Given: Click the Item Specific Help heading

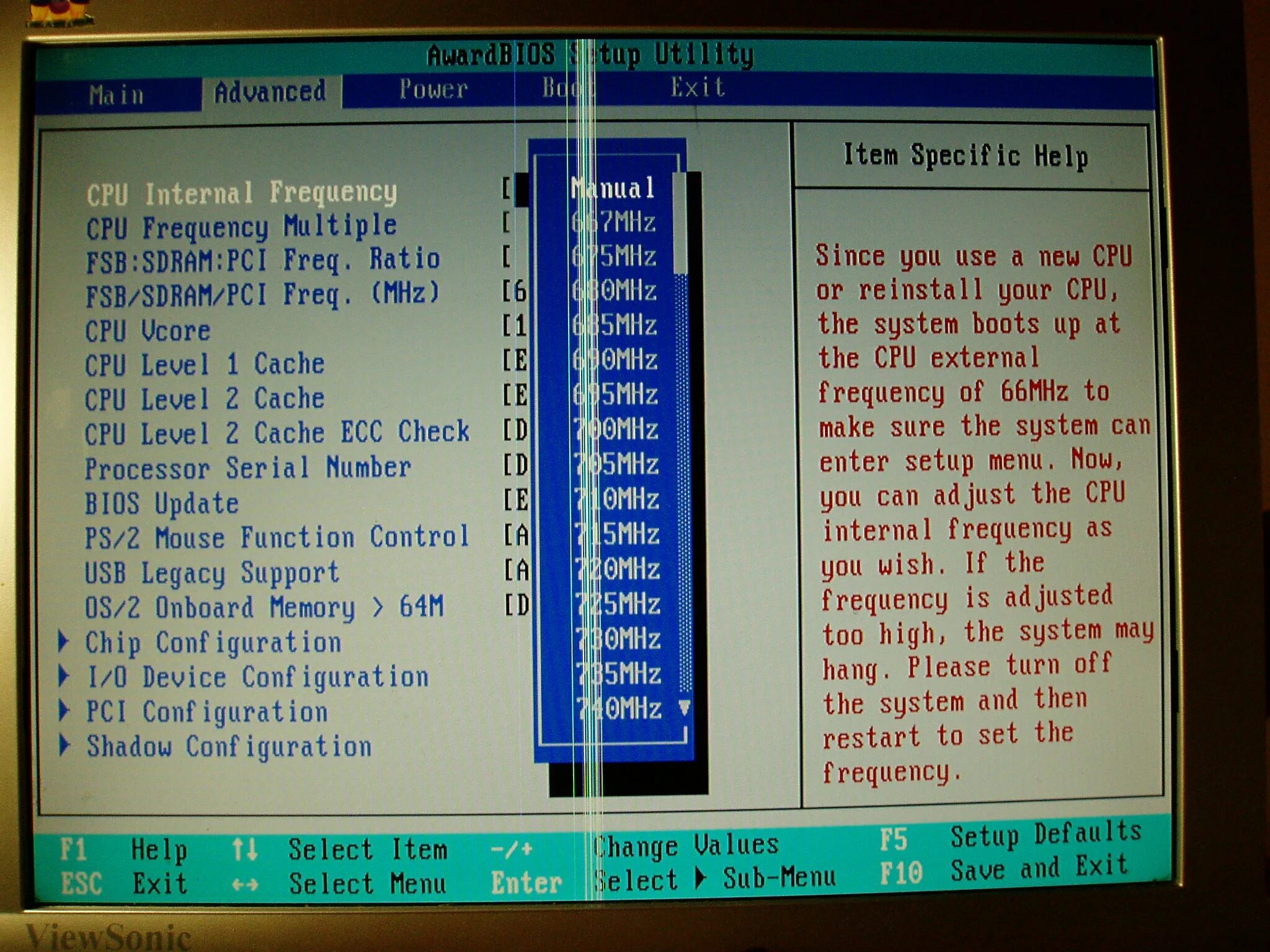Looking at the screenshot, I should (966, 155).
